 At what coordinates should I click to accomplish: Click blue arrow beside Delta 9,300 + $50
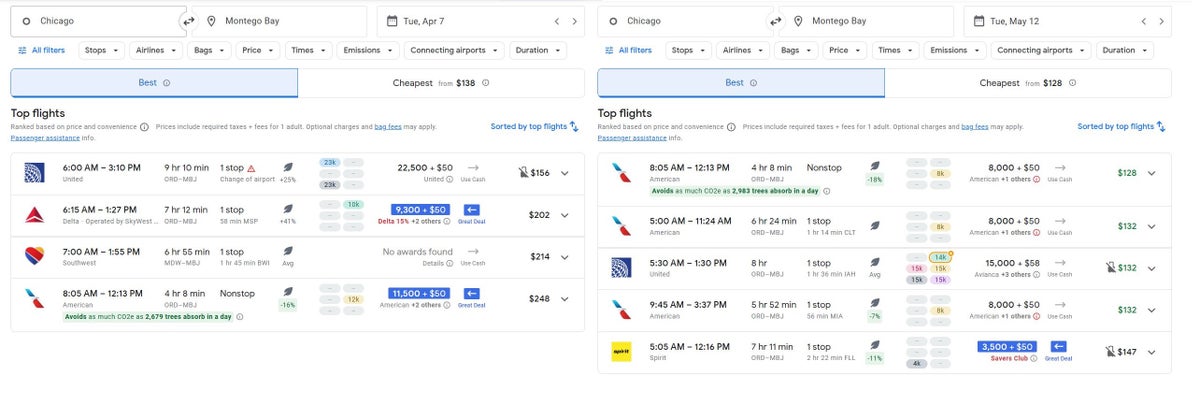pyautogui.click(x=473, y=209)
